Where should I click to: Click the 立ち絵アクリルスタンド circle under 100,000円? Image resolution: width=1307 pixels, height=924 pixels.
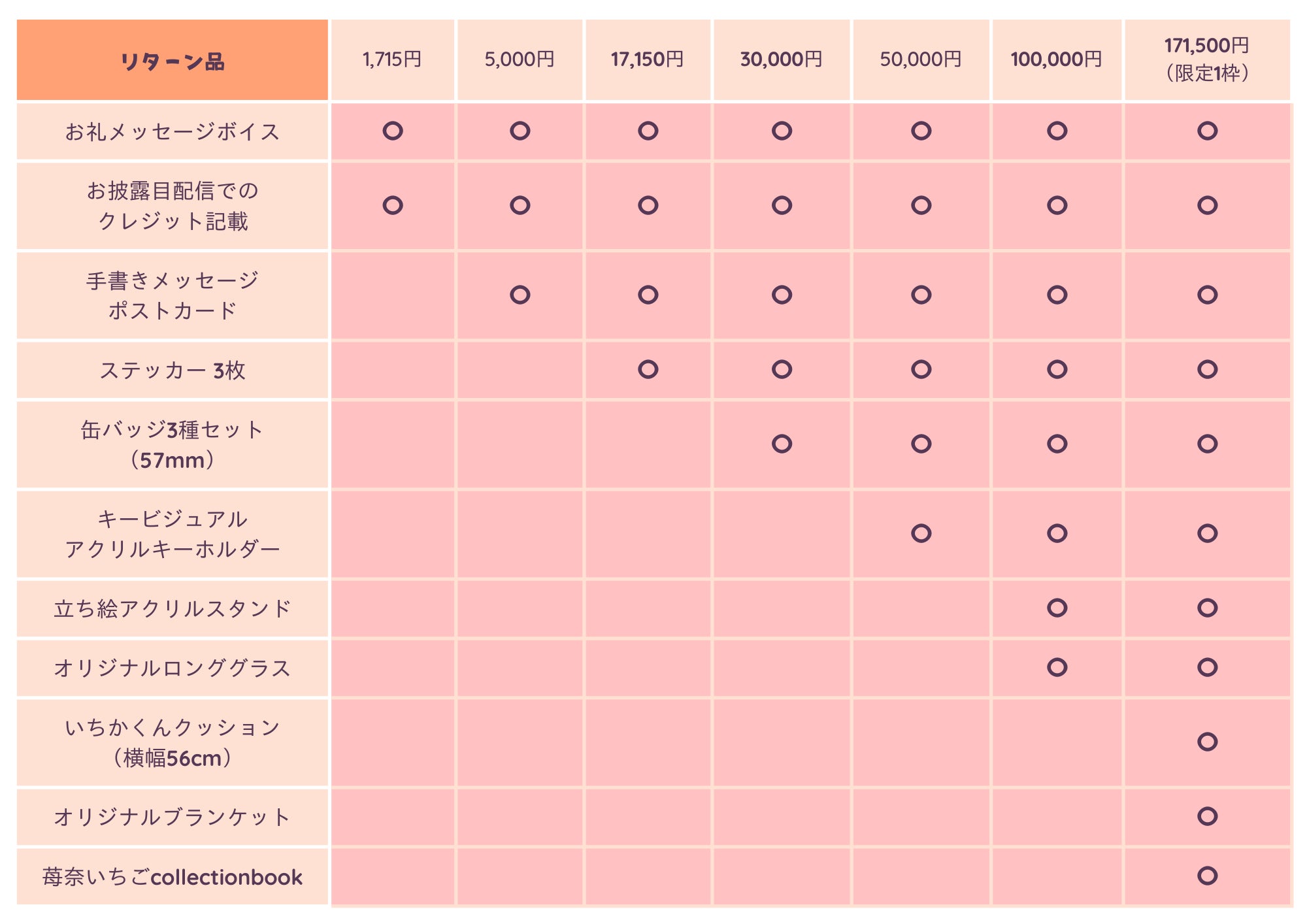(x=1057, y=608)
